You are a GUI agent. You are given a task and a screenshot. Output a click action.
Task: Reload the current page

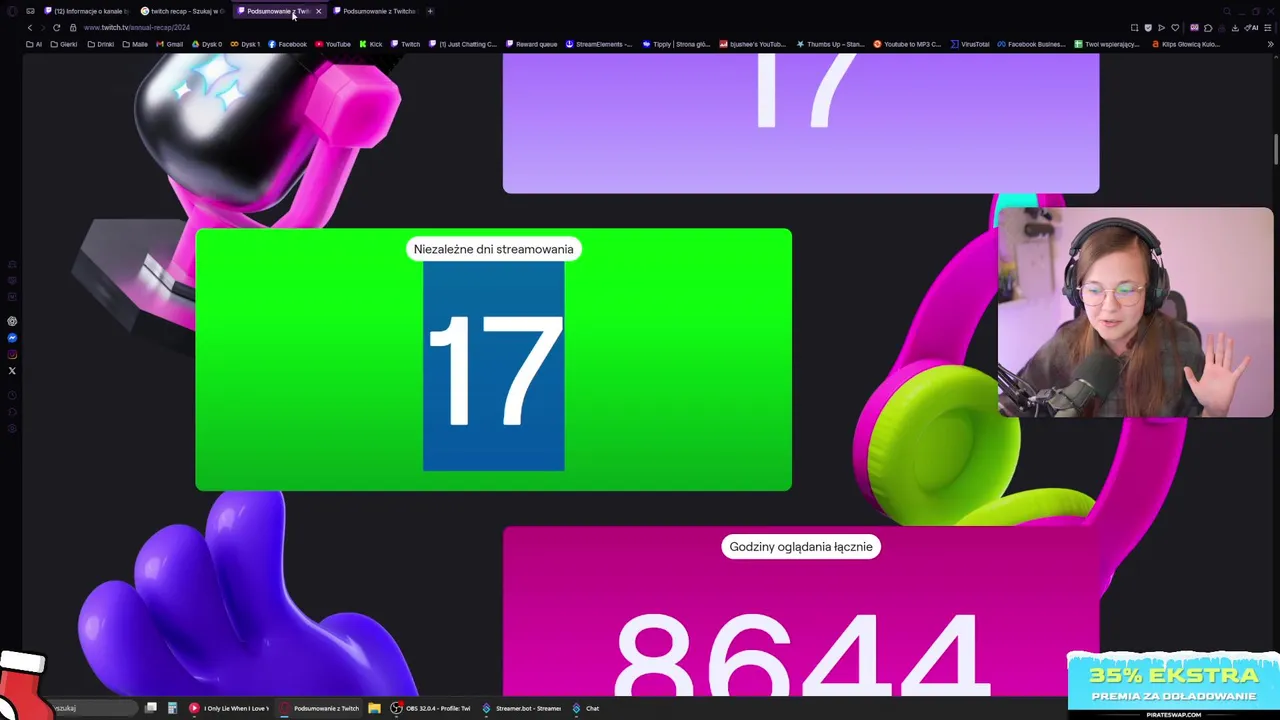(x=56, y=27)
